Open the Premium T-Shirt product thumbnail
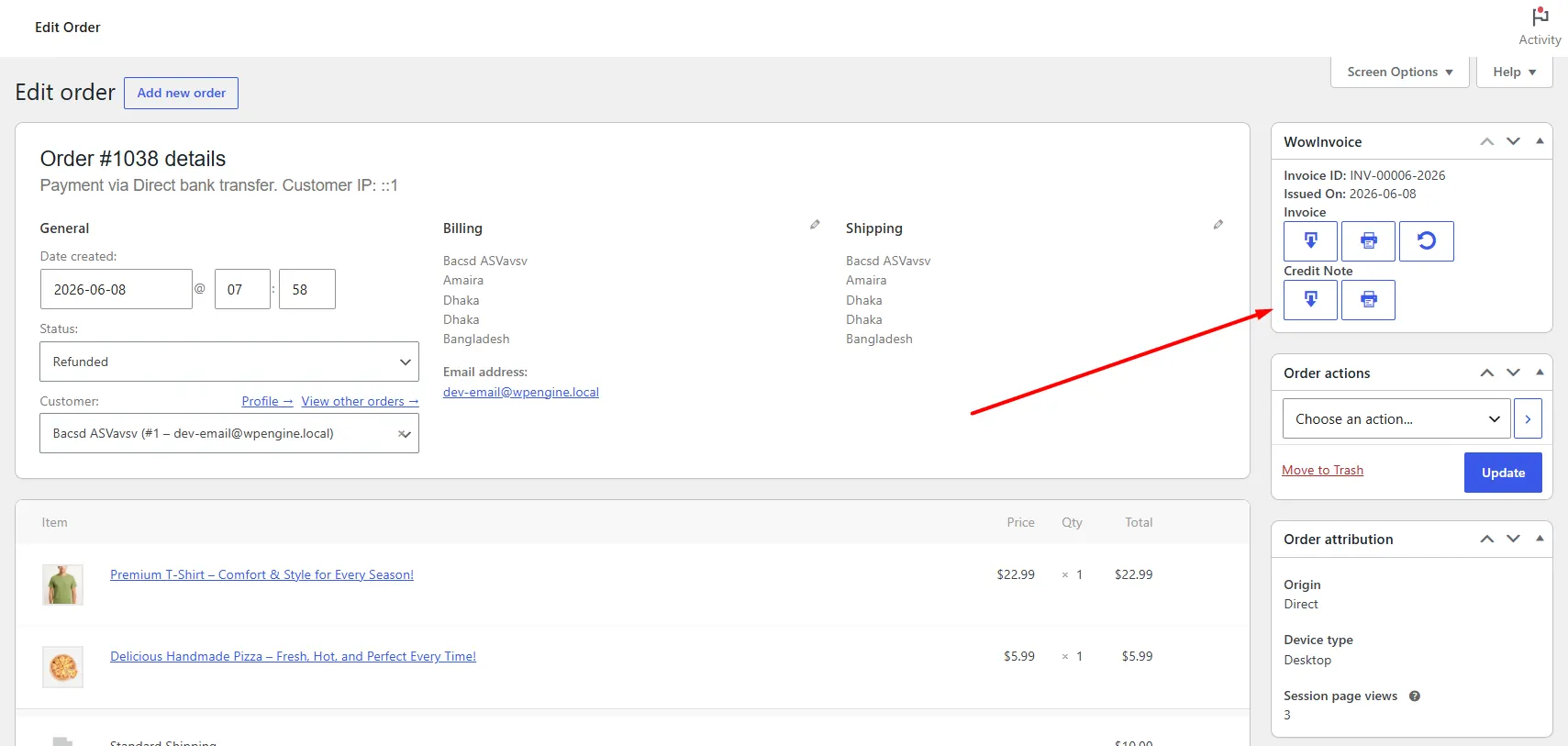Image resolution: width=1568 pixels, height=746 pixels. click(62, 585)
